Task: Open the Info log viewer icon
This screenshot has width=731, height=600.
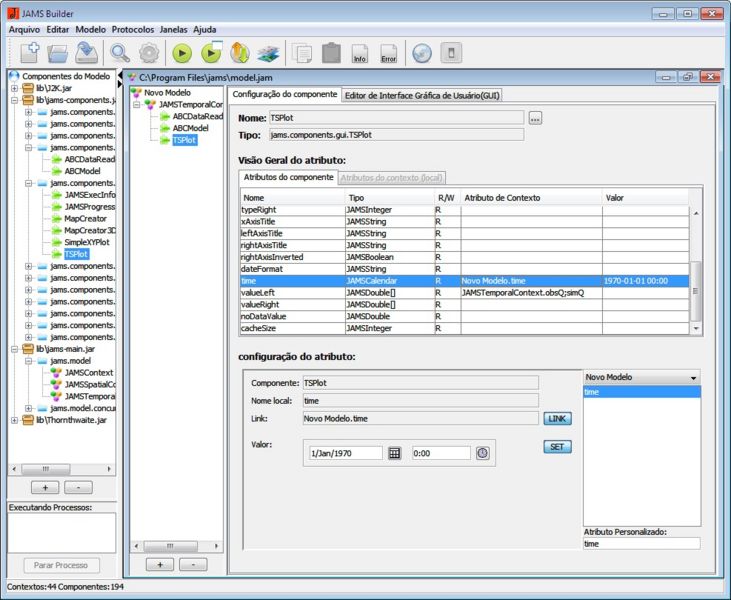Action: click(x=360, y=53)
